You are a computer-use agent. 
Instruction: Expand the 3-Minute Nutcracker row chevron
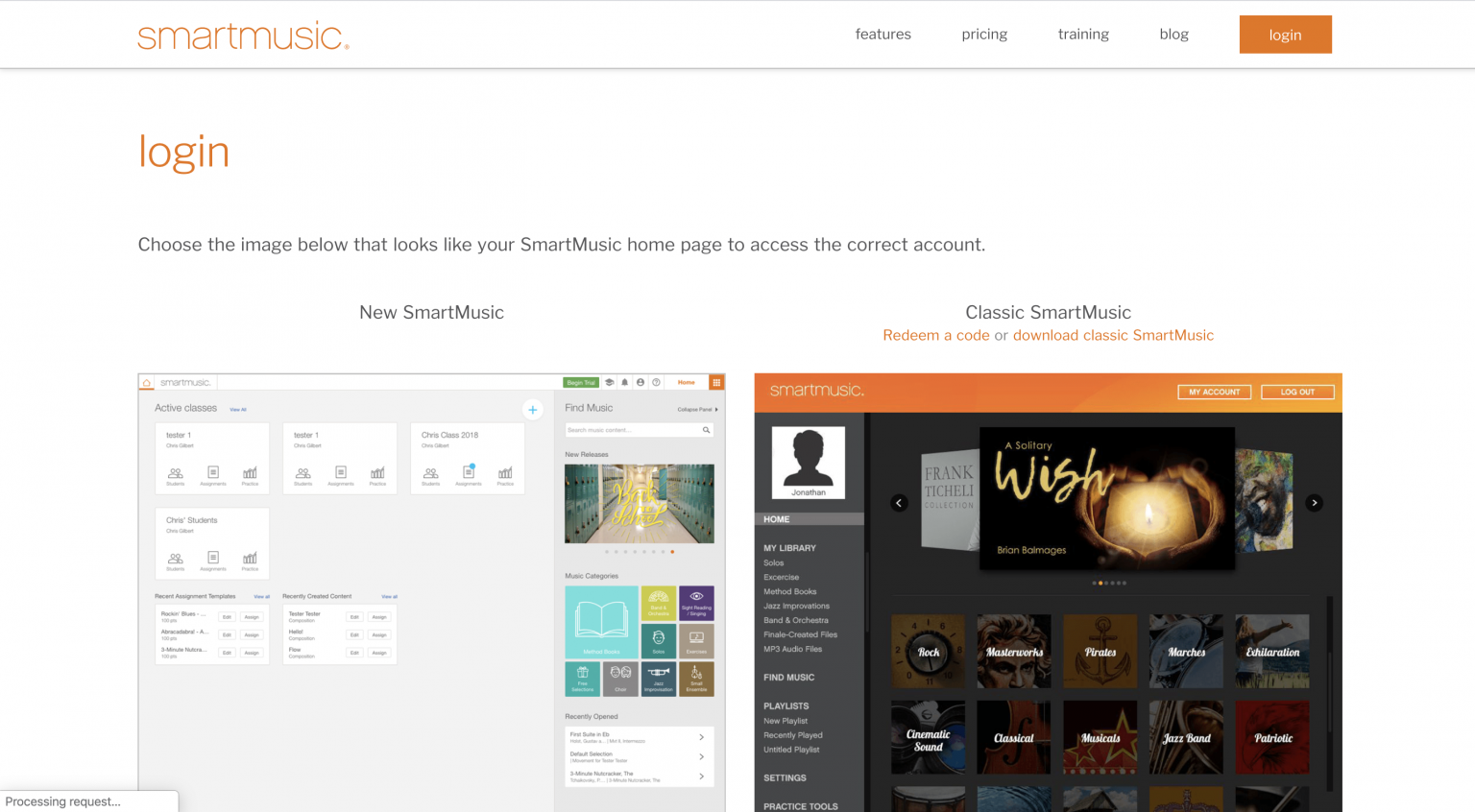[702, 776]
